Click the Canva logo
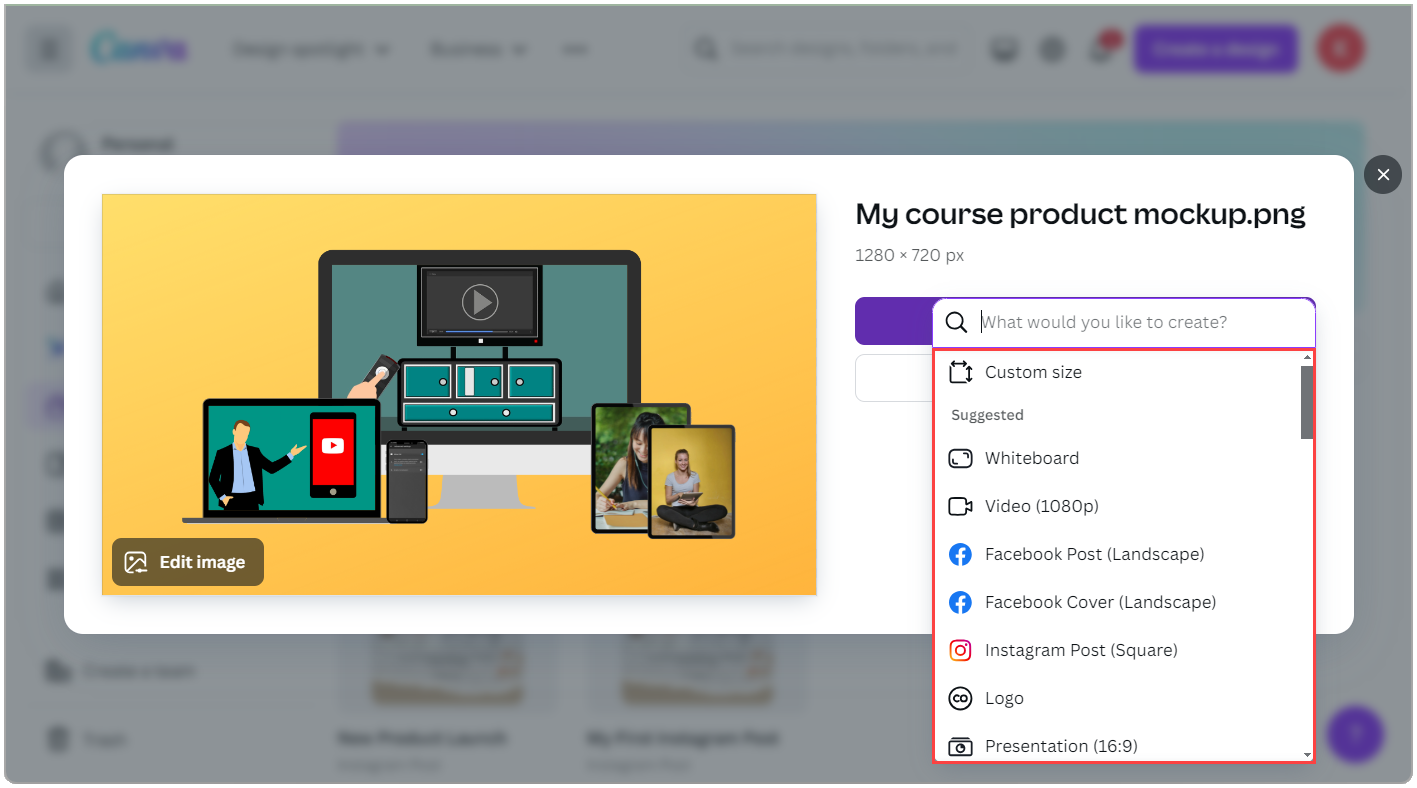This screenshot has height=788, width=1417. (x=138, y=48)
